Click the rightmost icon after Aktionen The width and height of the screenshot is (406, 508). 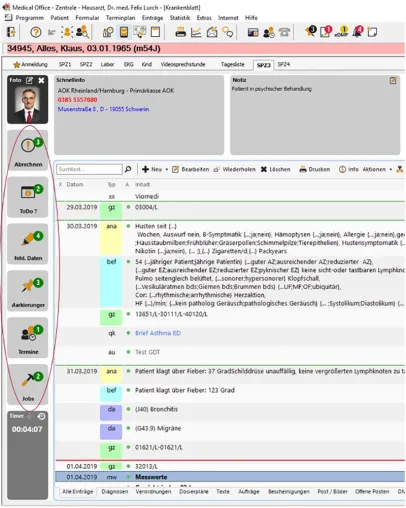click(400, 169)
